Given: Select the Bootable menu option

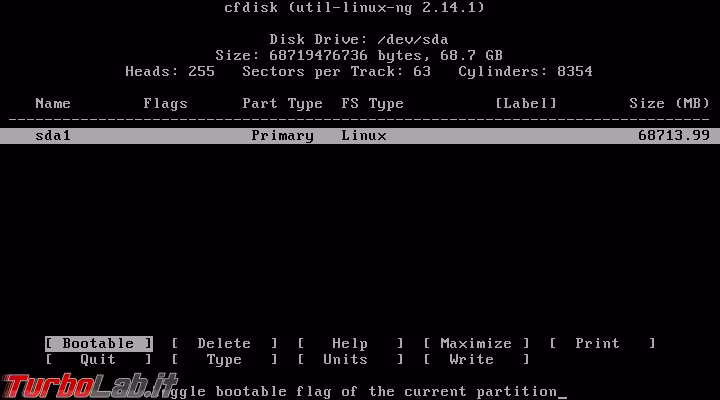Looking at the screenshot, I should coord(99,344).
